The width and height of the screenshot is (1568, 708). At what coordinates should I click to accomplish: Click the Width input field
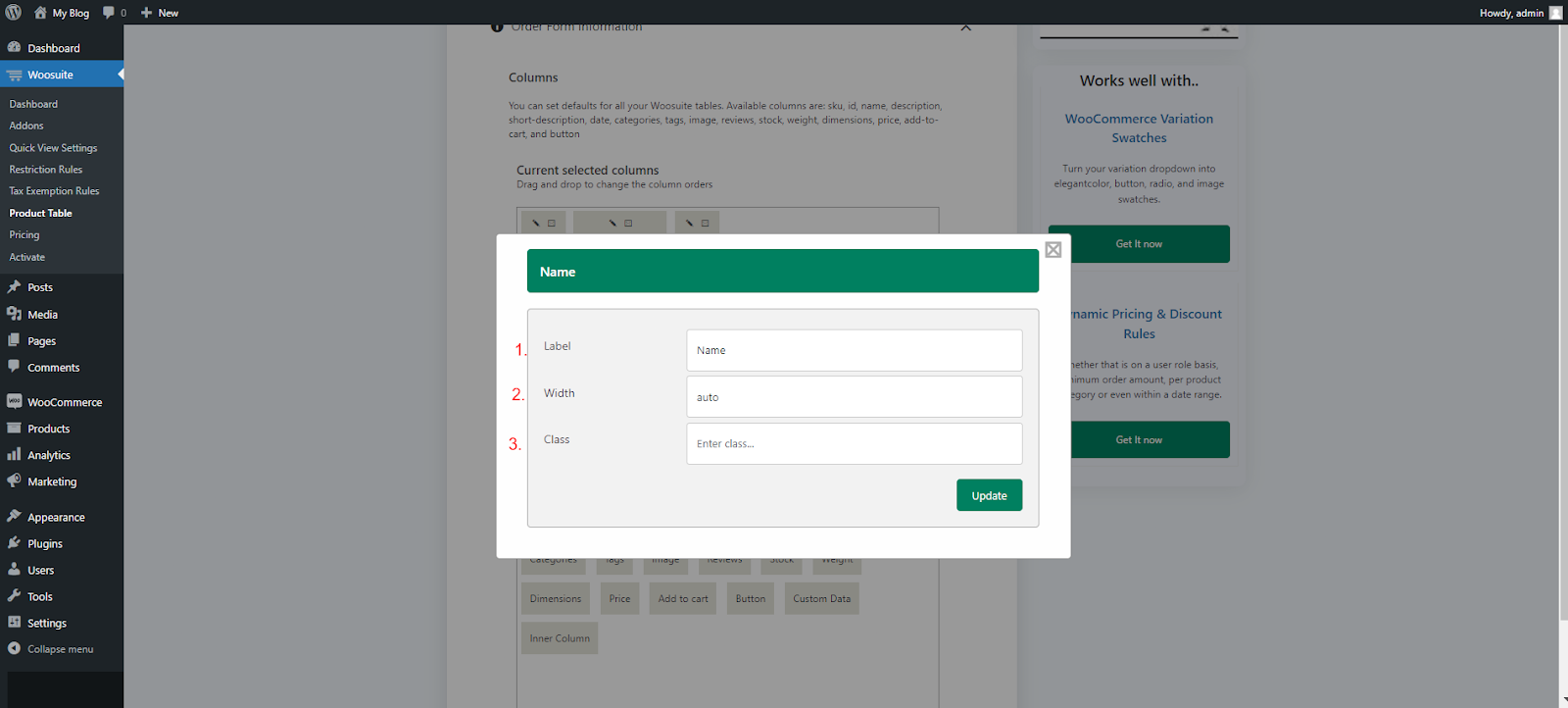coord(855,397)
